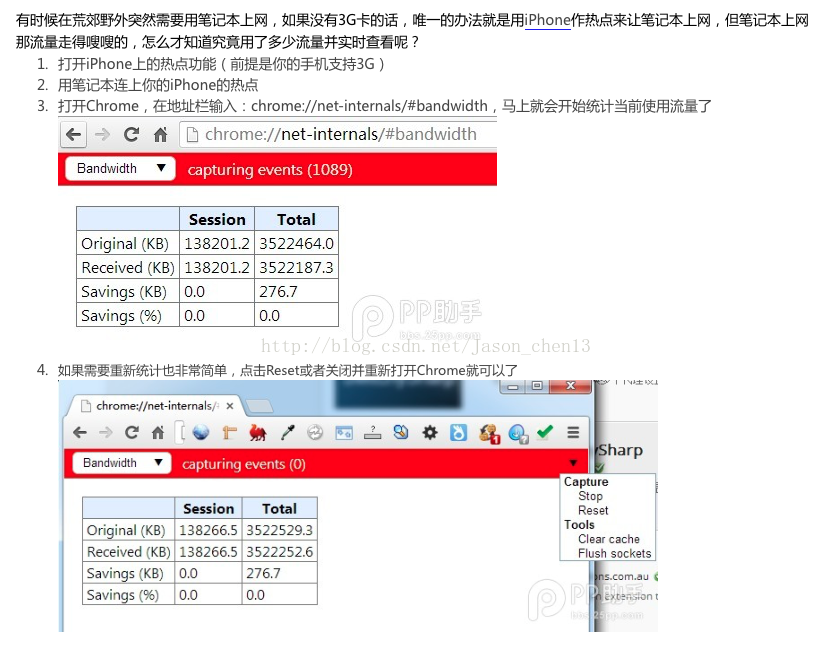This screenshot has width=832, height=671.
Task: Click back arrow in second Chrome window
Action: pyautogui.click(x=80, y=433)
